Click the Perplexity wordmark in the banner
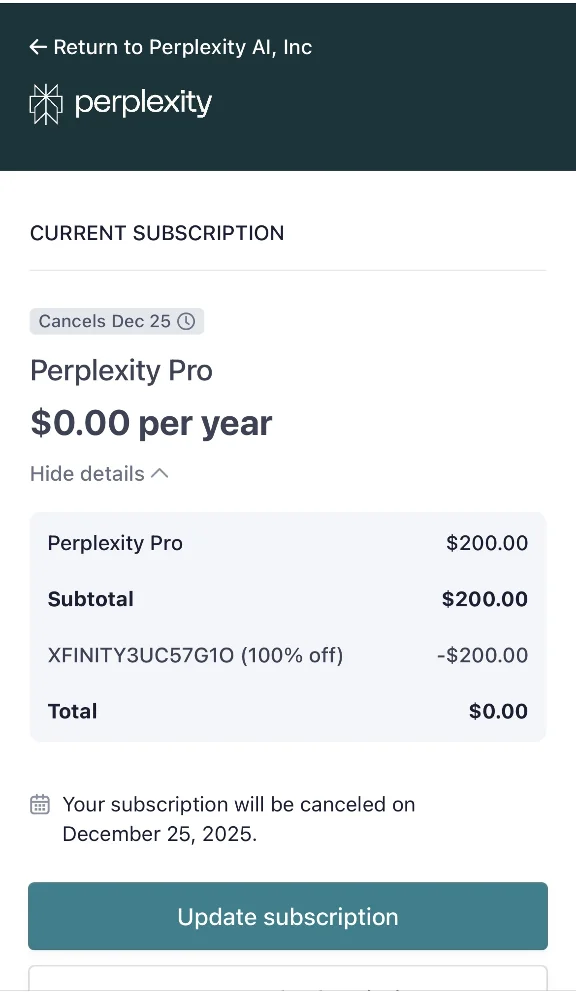This screenshot has width=576, height=994. pos(140,103)
